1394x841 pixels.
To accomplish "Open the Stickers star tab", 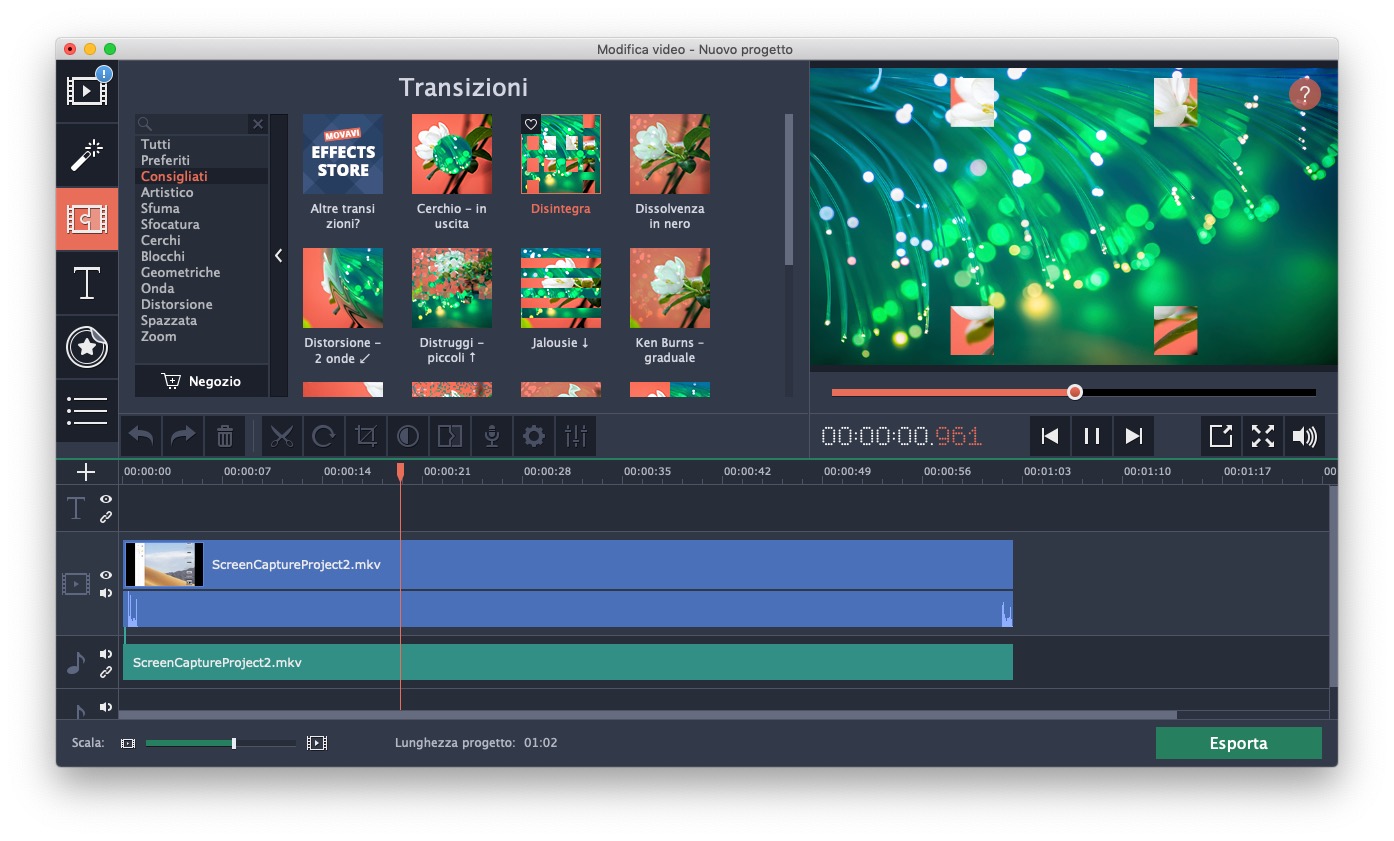I will coord(87,347).
